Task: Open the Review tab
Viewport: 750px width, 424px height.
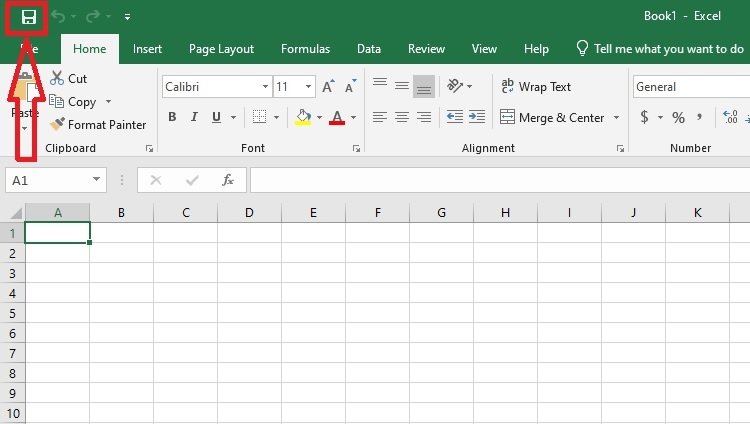Action: pyautogui.click(x=426, y=49)
